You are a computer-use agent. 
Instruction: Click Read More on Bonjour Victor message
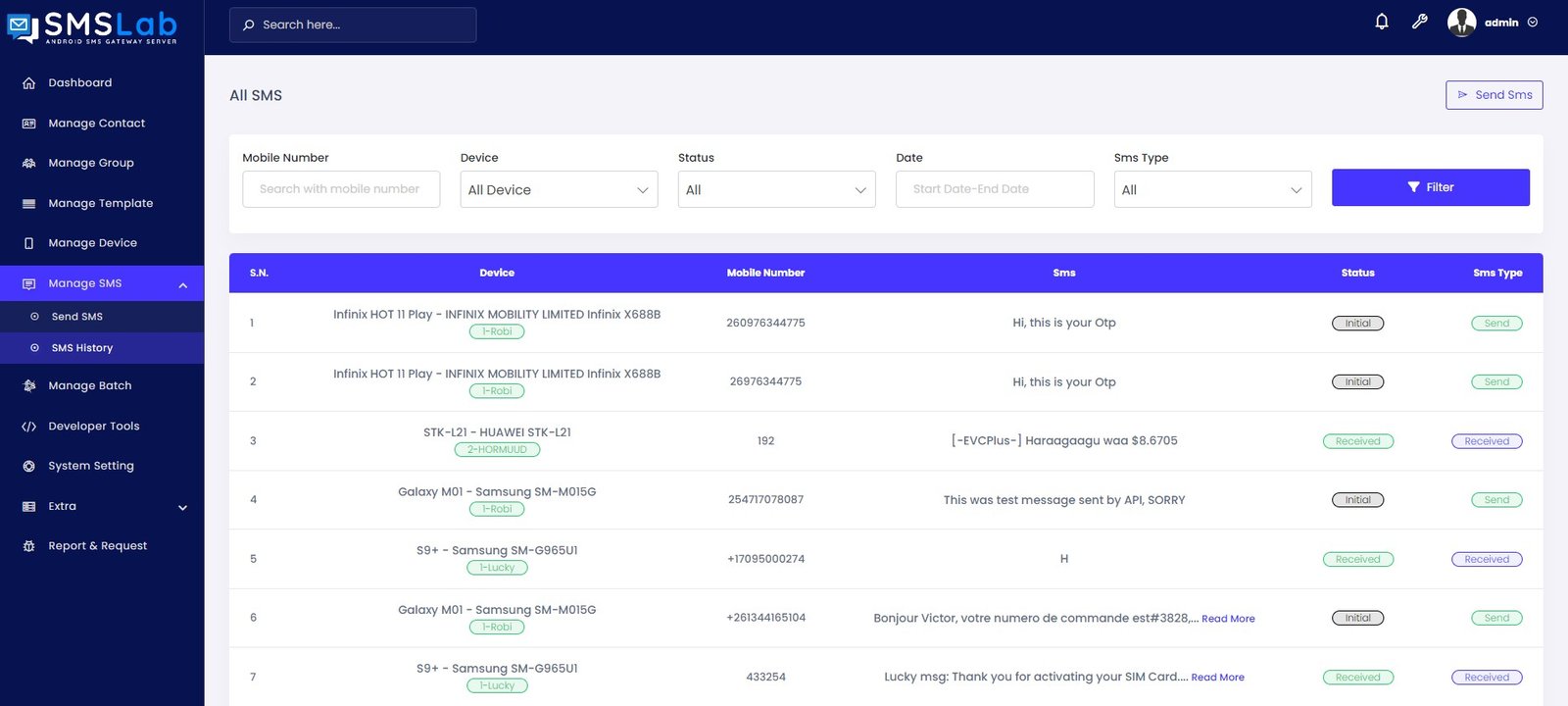tap(1228, 619)
